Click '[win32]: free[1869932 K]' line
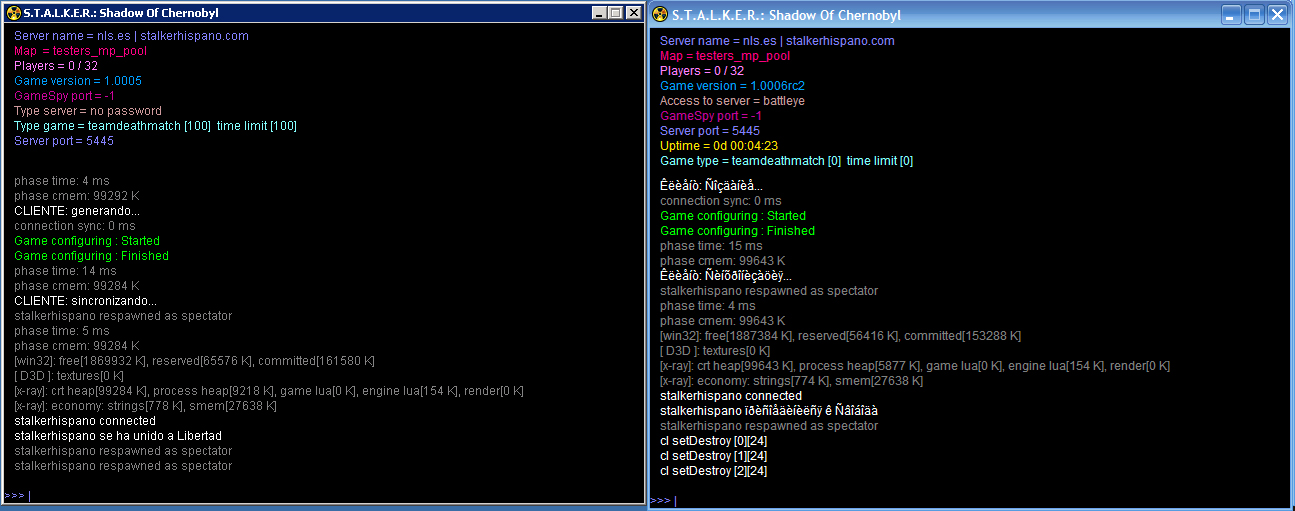This screenshot has height=511, width=1295. [194, 361]
